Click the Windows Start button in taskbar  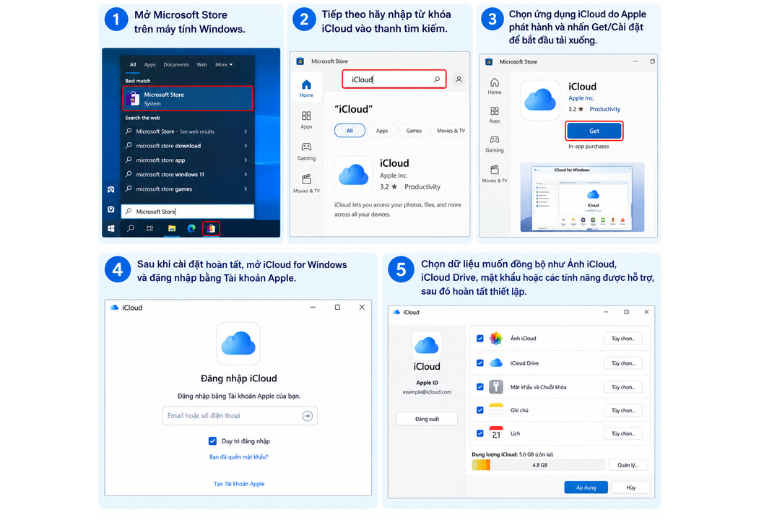point(111,228)
